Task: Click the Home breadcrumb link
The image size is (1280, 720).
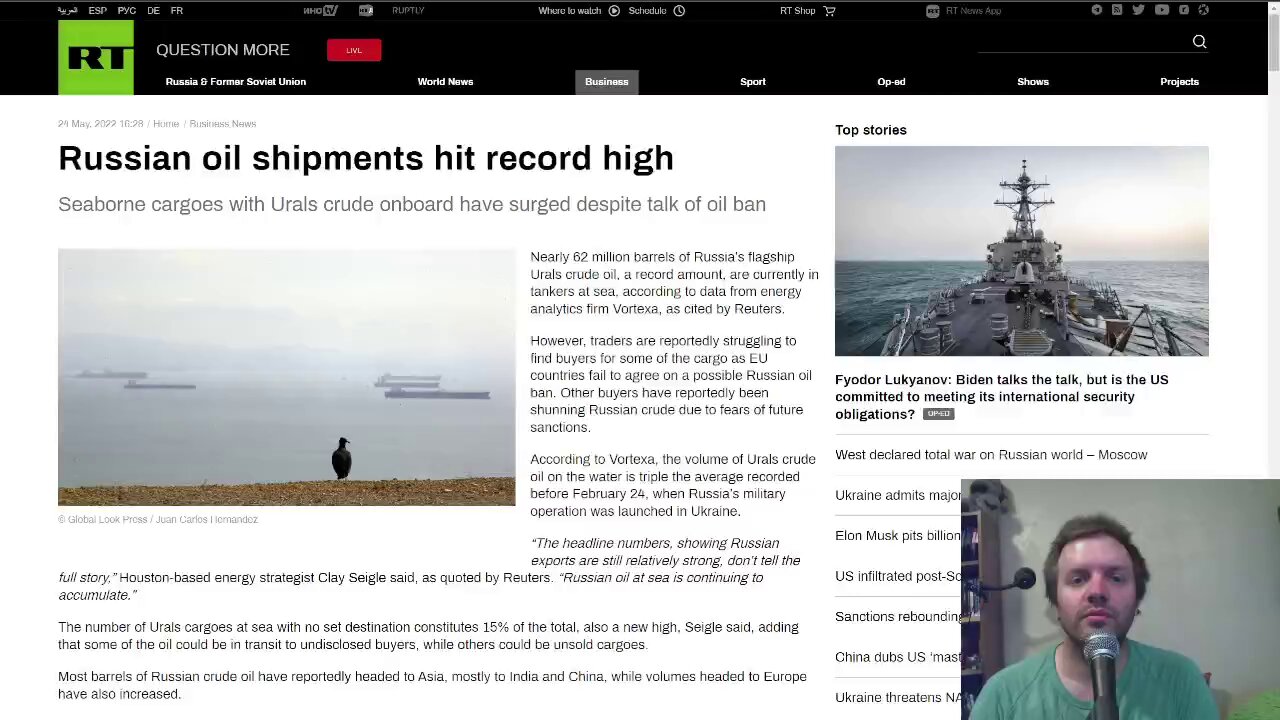Action: tap(166, 124)
